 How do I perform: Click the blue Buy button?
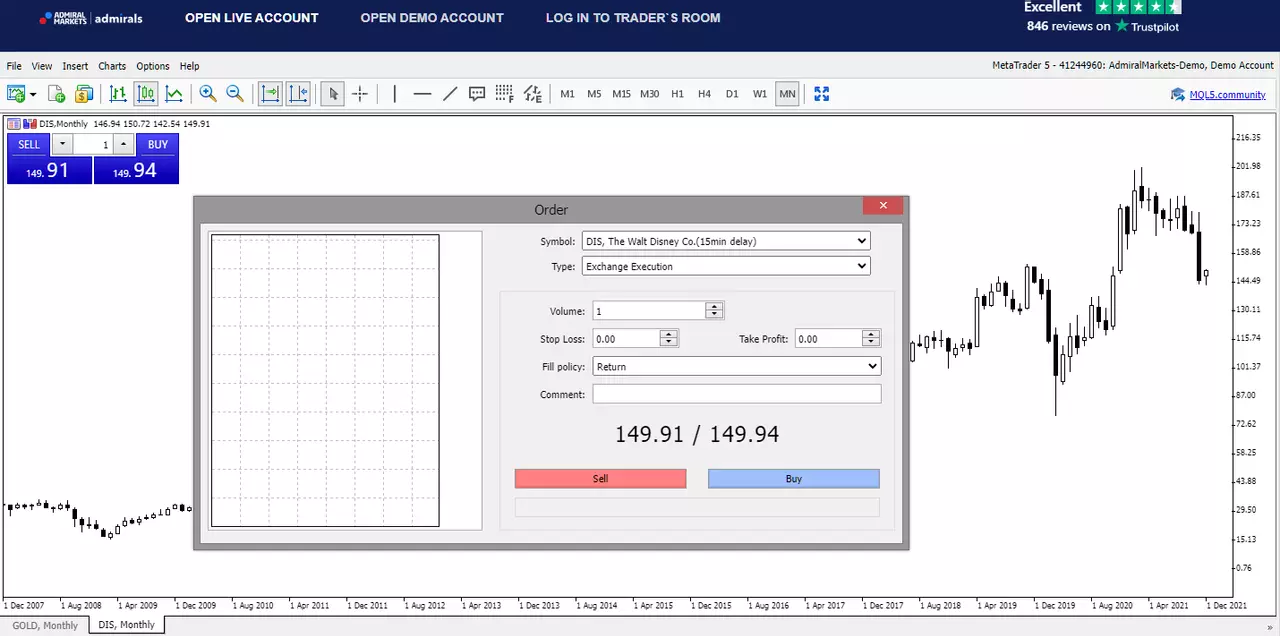coord(794,479)
